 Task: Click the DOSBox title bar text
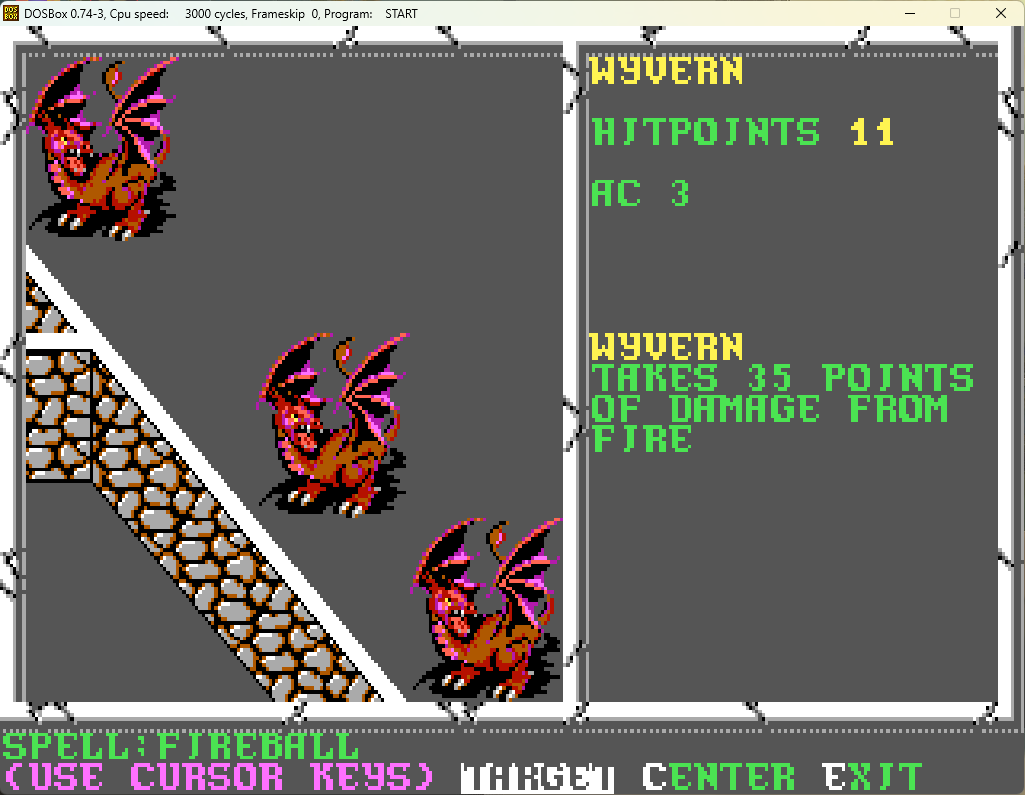(221, 14)
